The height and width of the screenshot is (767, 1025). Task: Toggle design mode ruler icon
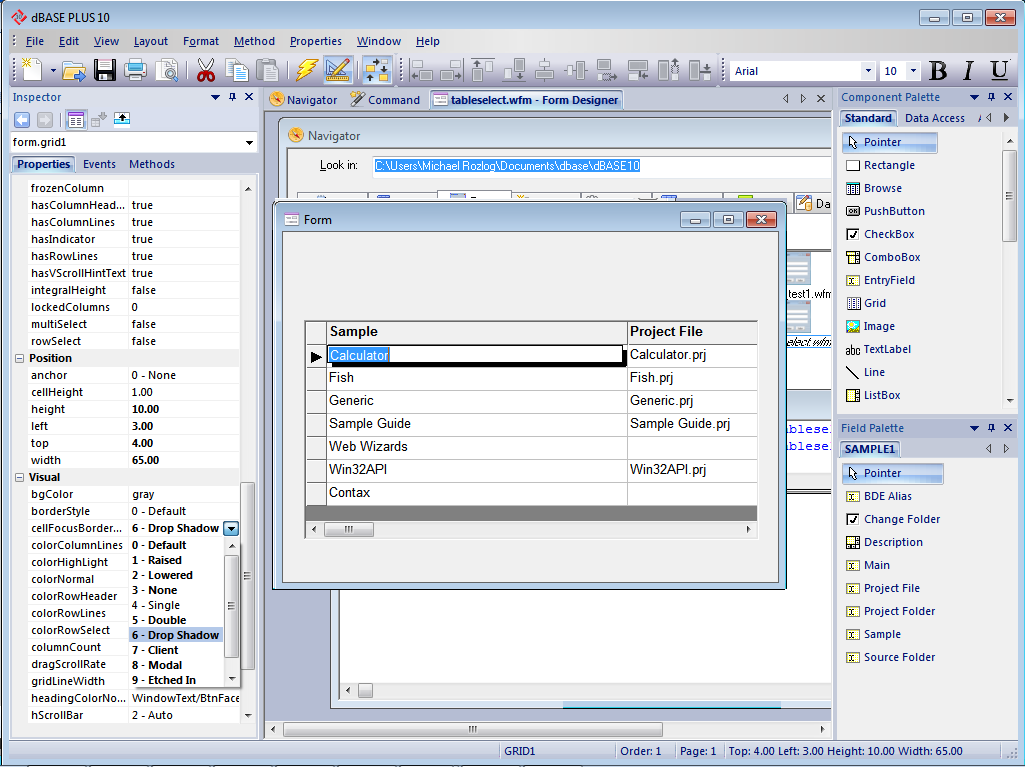pos(338,70)
